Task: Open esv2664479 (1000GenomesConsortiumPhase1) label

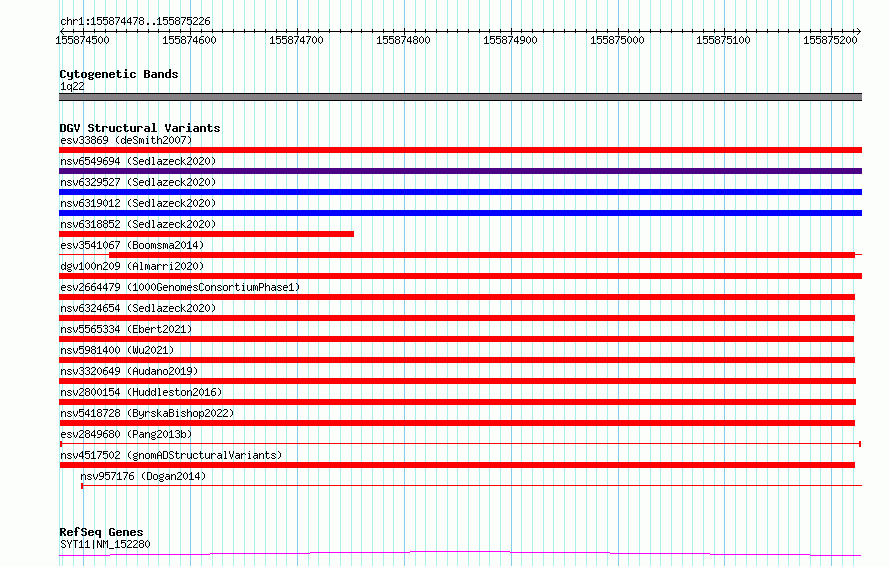Action: (180, 287)
